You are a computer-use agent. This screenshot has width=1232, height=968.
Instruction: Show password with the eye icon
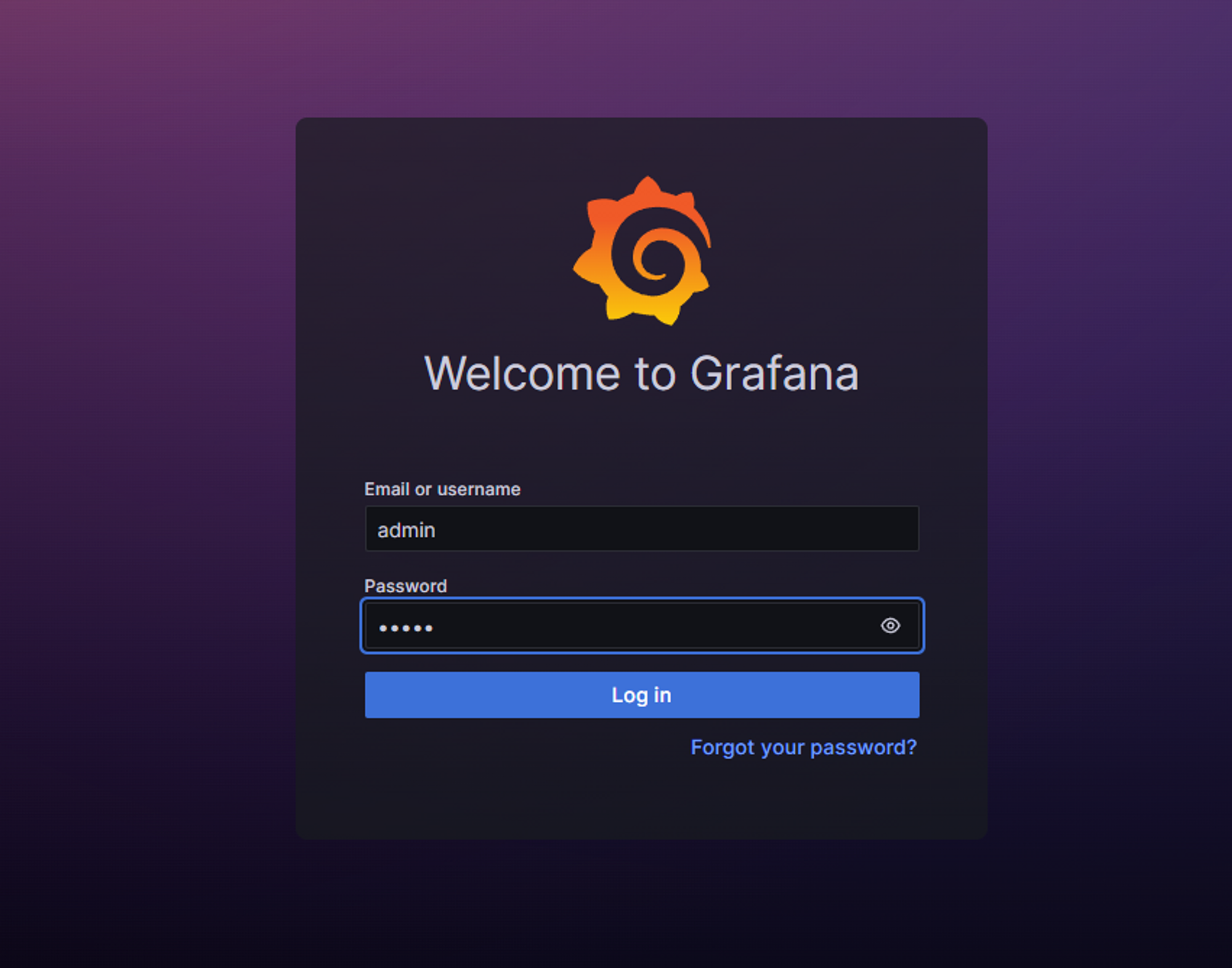(890, 626)
